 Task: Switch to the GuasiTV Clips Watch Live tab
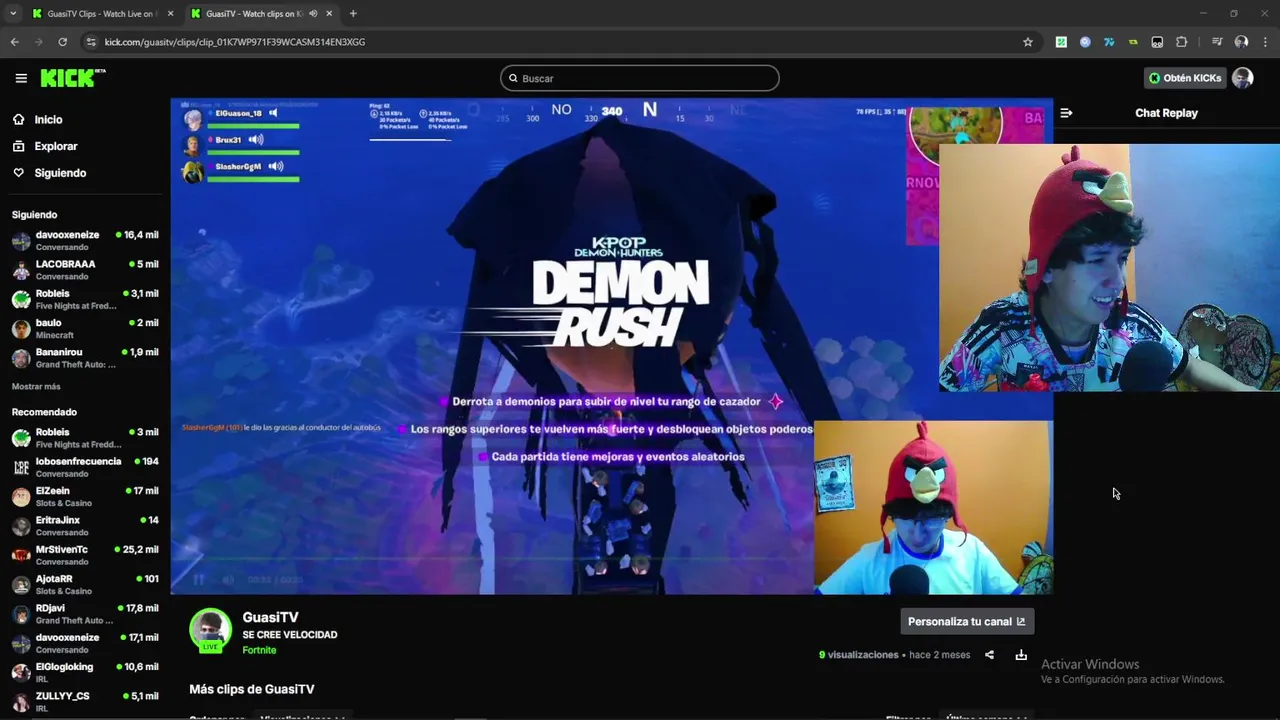pyautogui.click(x=100, y=13)
